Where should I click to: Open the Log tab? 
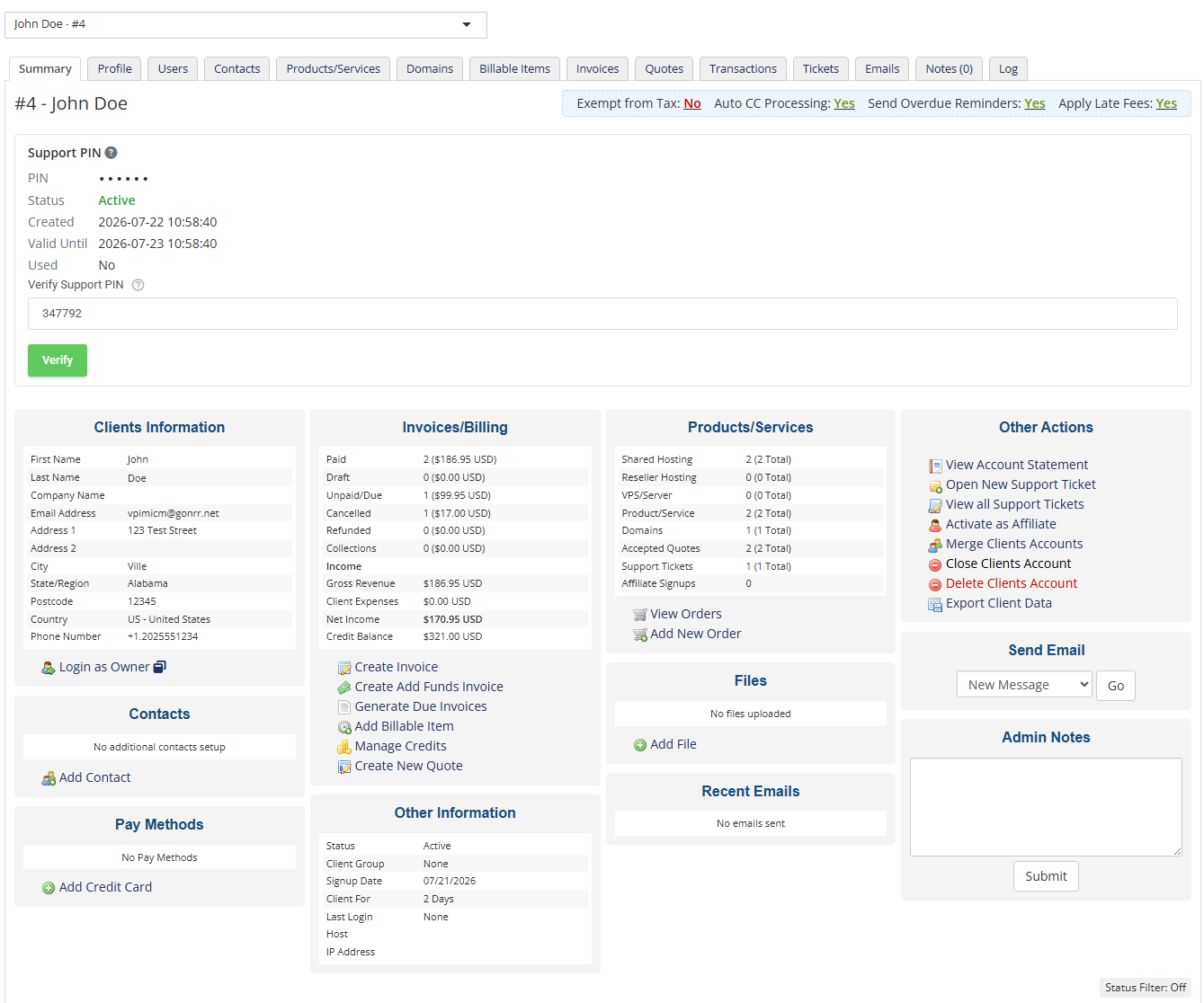click(1008, 68)
